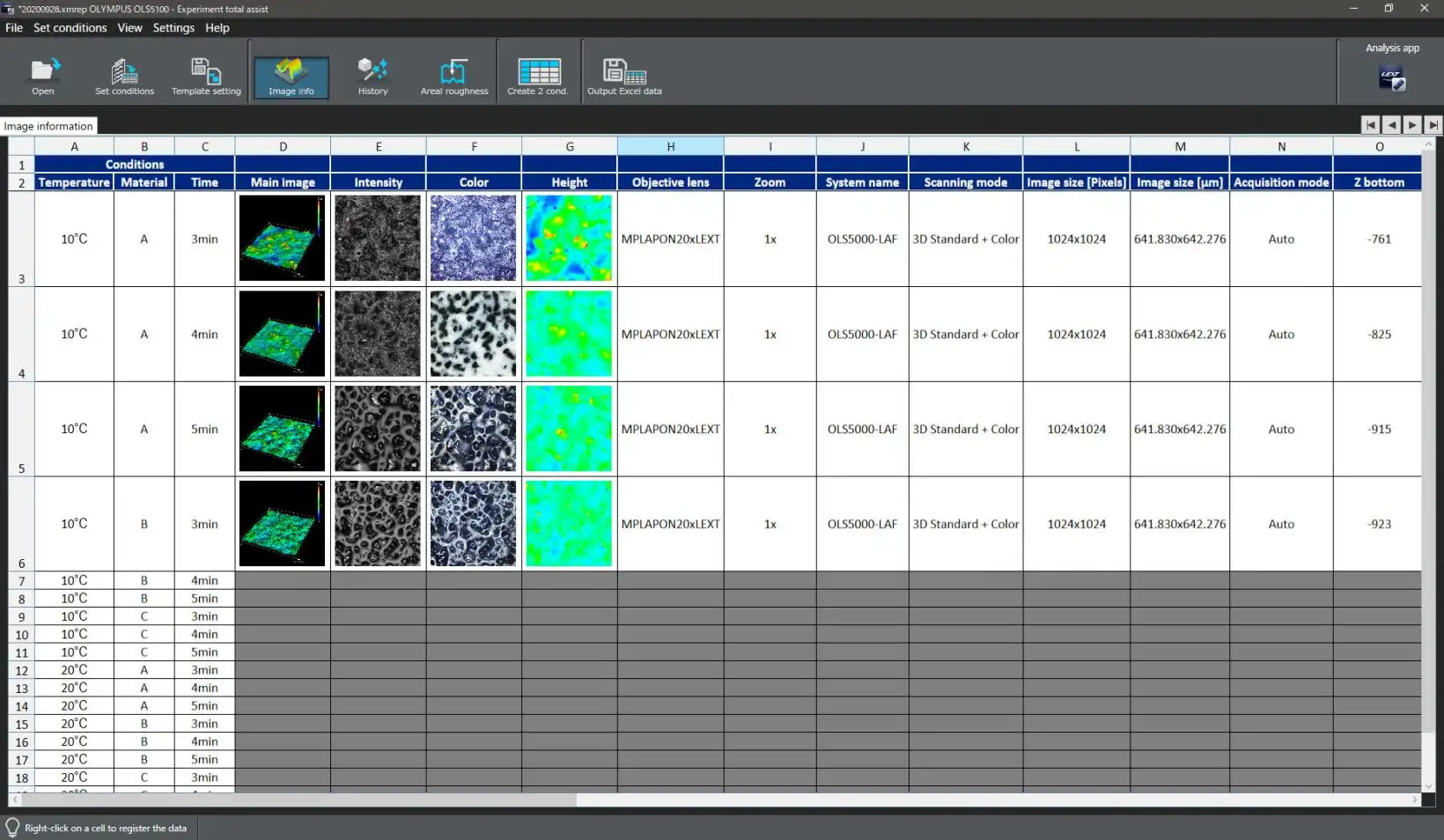Select the 3D main image thumbnail in row 3
Image resolution: width=1444 pixels, height=840 pixels.
283,238
